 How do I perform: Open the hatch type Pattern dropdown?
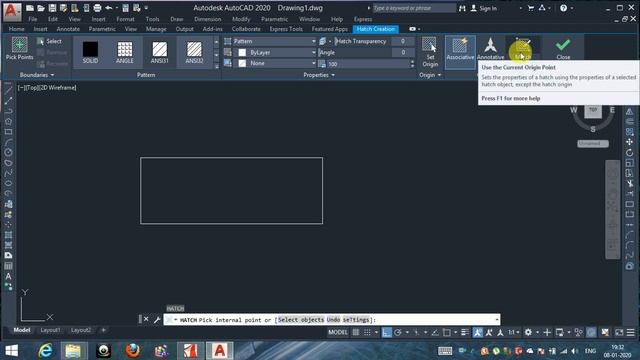click(274, 41)
